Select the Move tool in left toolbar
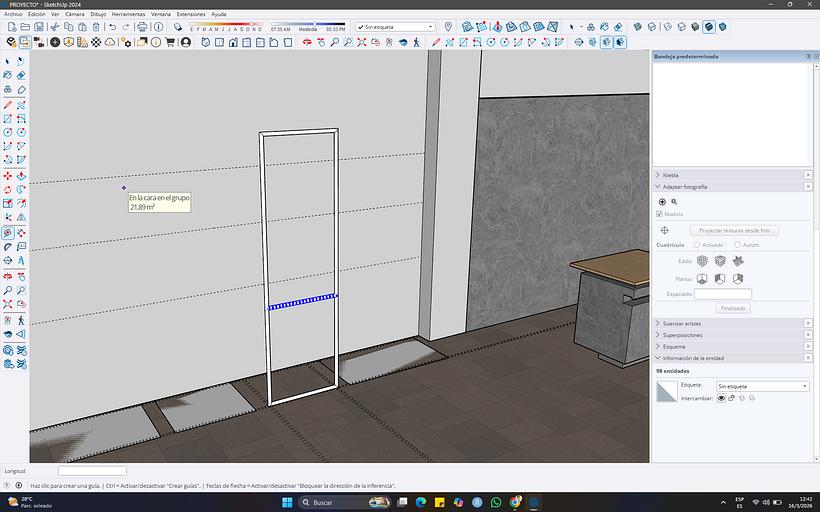Image resolution: width=820 pixels, height=512 pixels. click(x=8, y=176)
